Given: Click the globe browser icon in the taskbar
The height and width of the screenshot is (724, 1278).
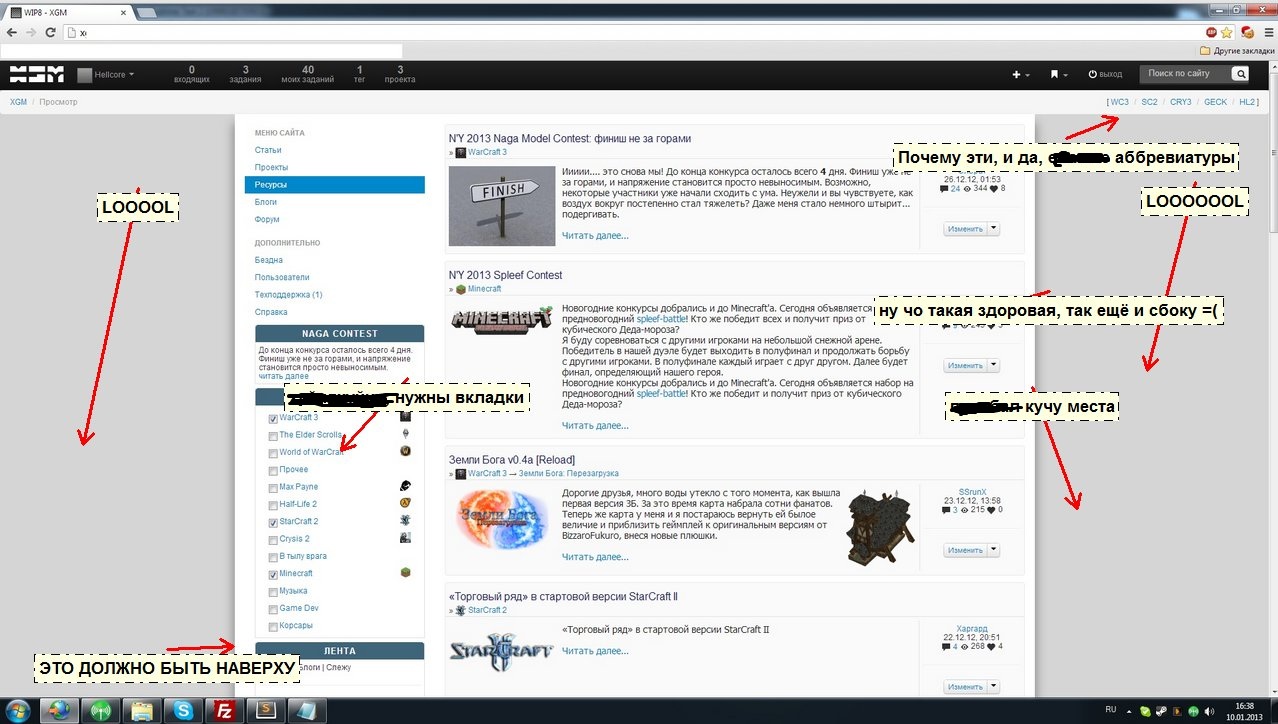Looking at the screenshot, I should click(59, 711).
